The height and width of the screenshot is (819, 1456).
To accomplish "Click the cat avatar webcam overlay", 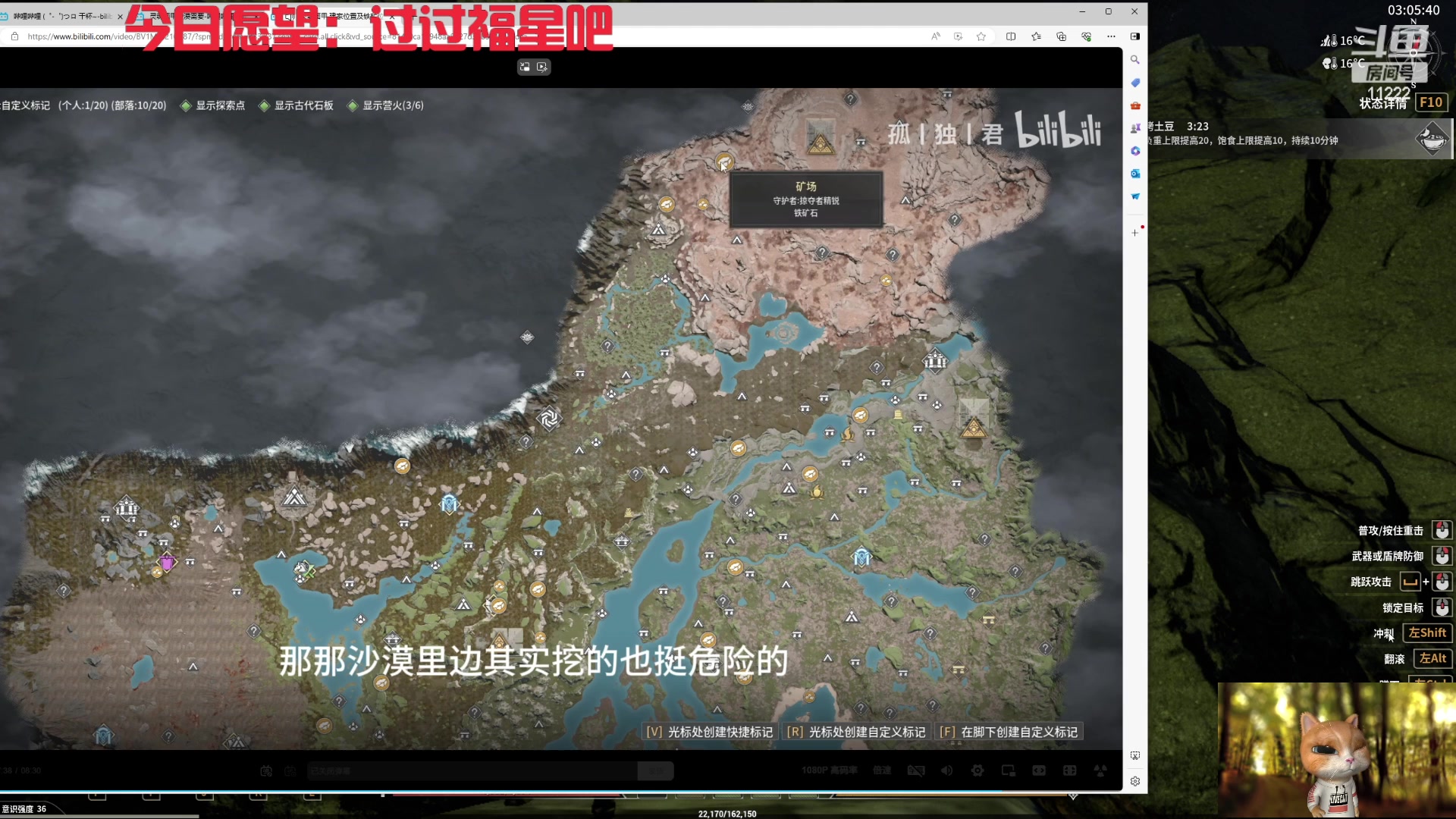I will 1336,751.
